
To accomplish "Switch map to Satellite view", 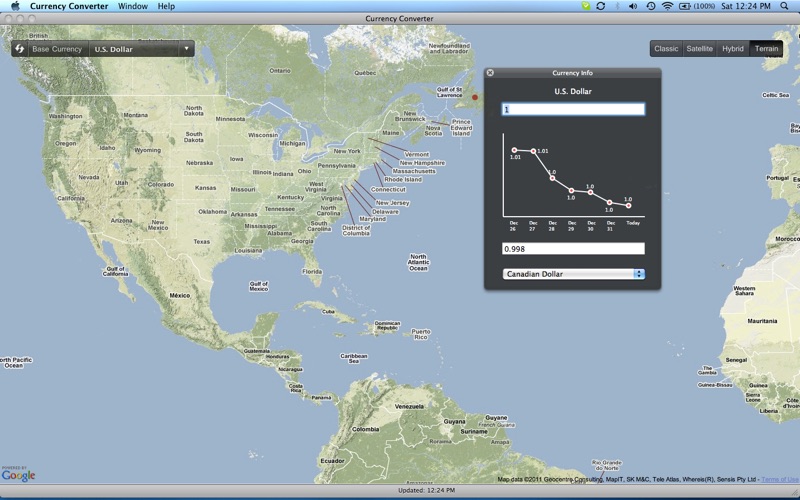I will [x=699, y=48].
